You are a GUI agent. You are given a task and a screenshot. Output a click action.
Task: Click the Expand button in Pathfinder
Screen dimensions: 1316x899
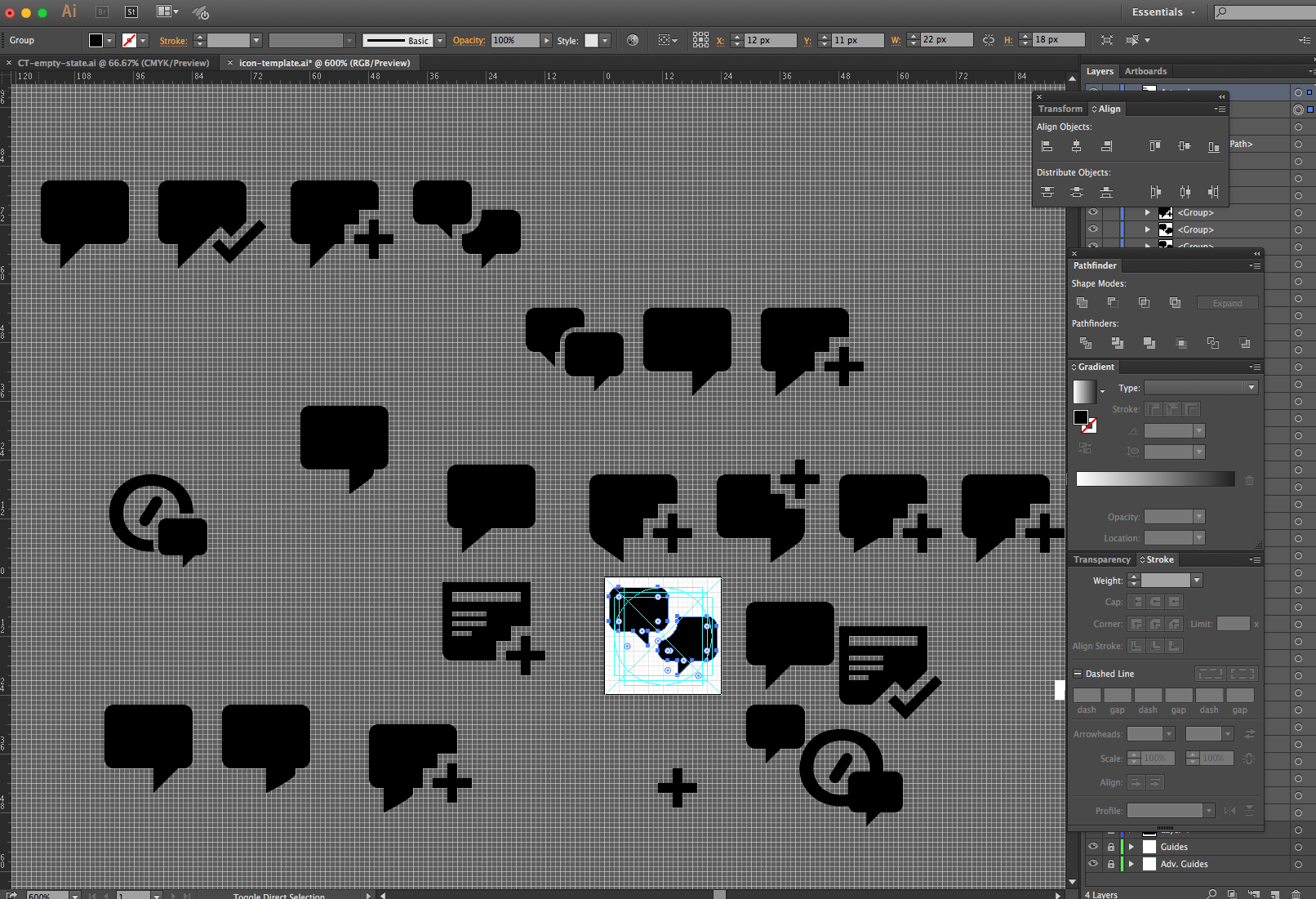pos(1227,303)
